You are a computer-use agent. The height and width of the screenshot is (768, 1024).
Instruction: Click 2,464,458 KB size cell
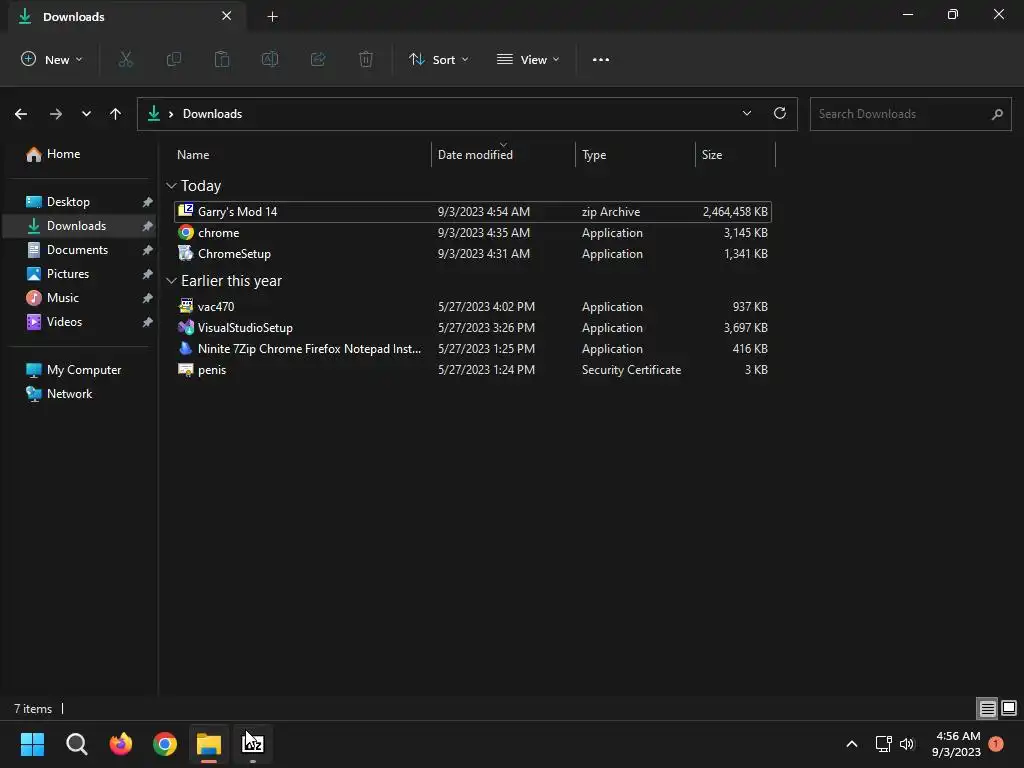coord(735,212)
